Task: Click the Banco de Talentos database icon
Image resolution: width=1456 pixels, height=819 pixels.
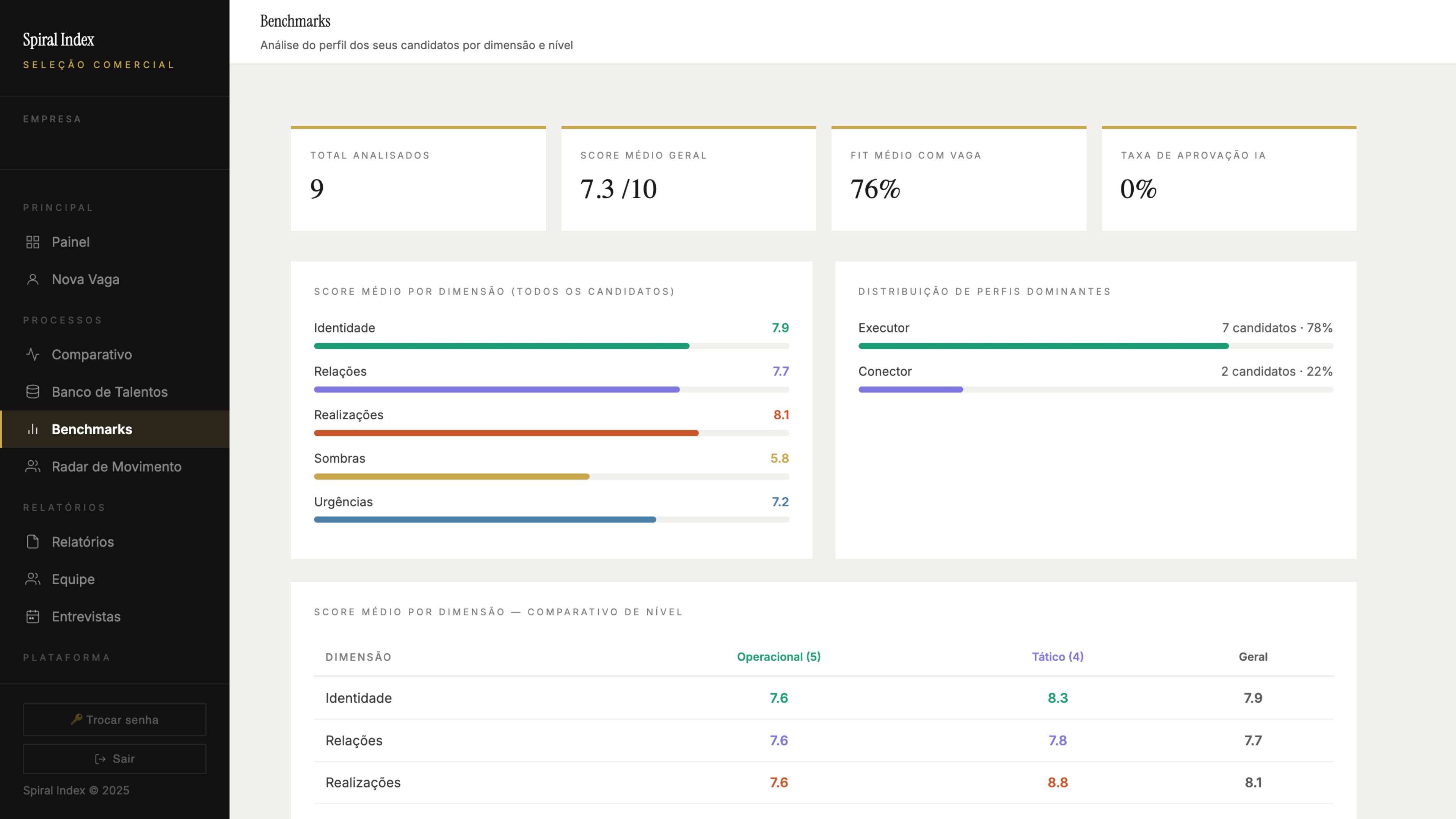Action: point(33,392)
